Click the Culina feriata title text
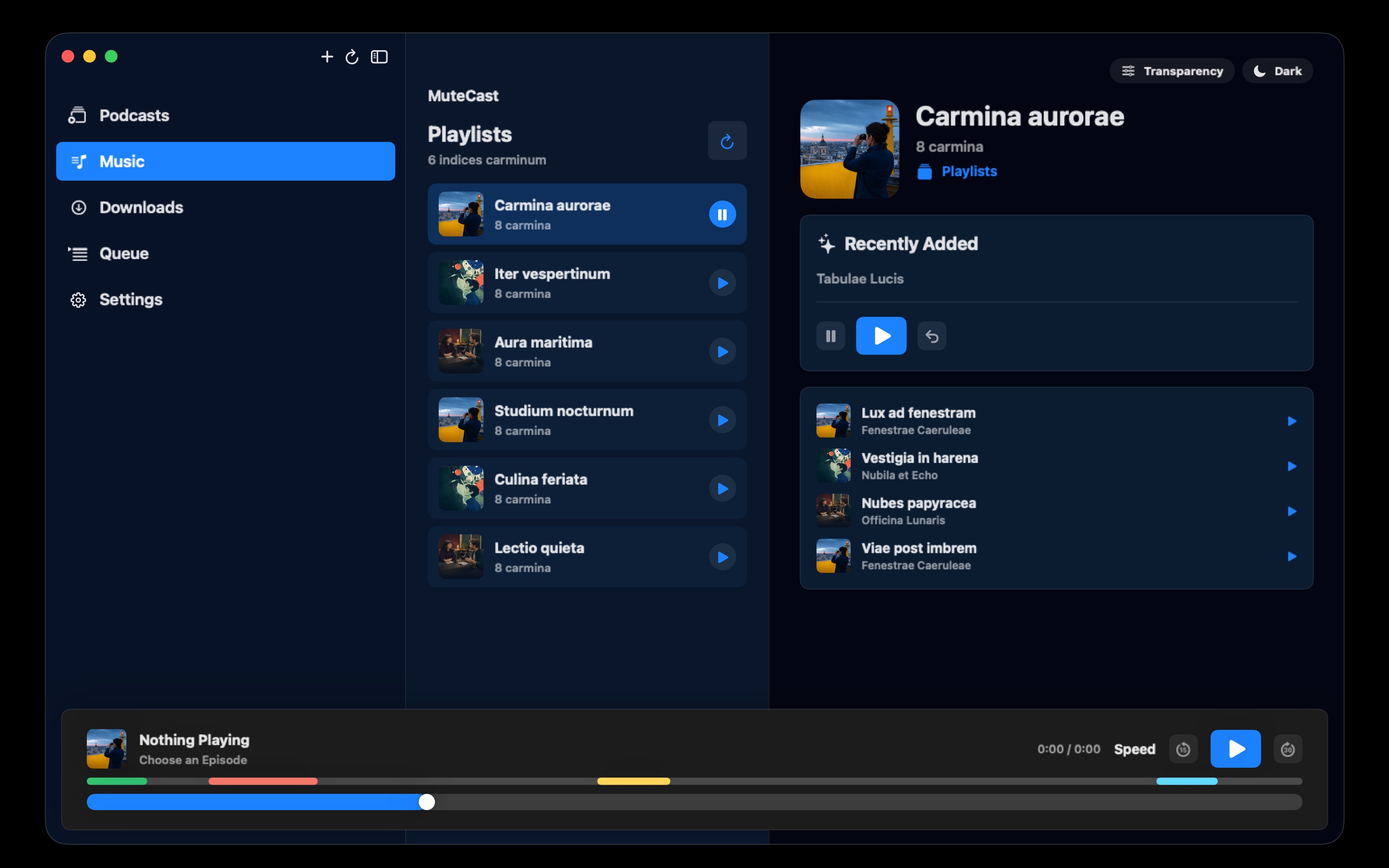 [x=541, y=479]
